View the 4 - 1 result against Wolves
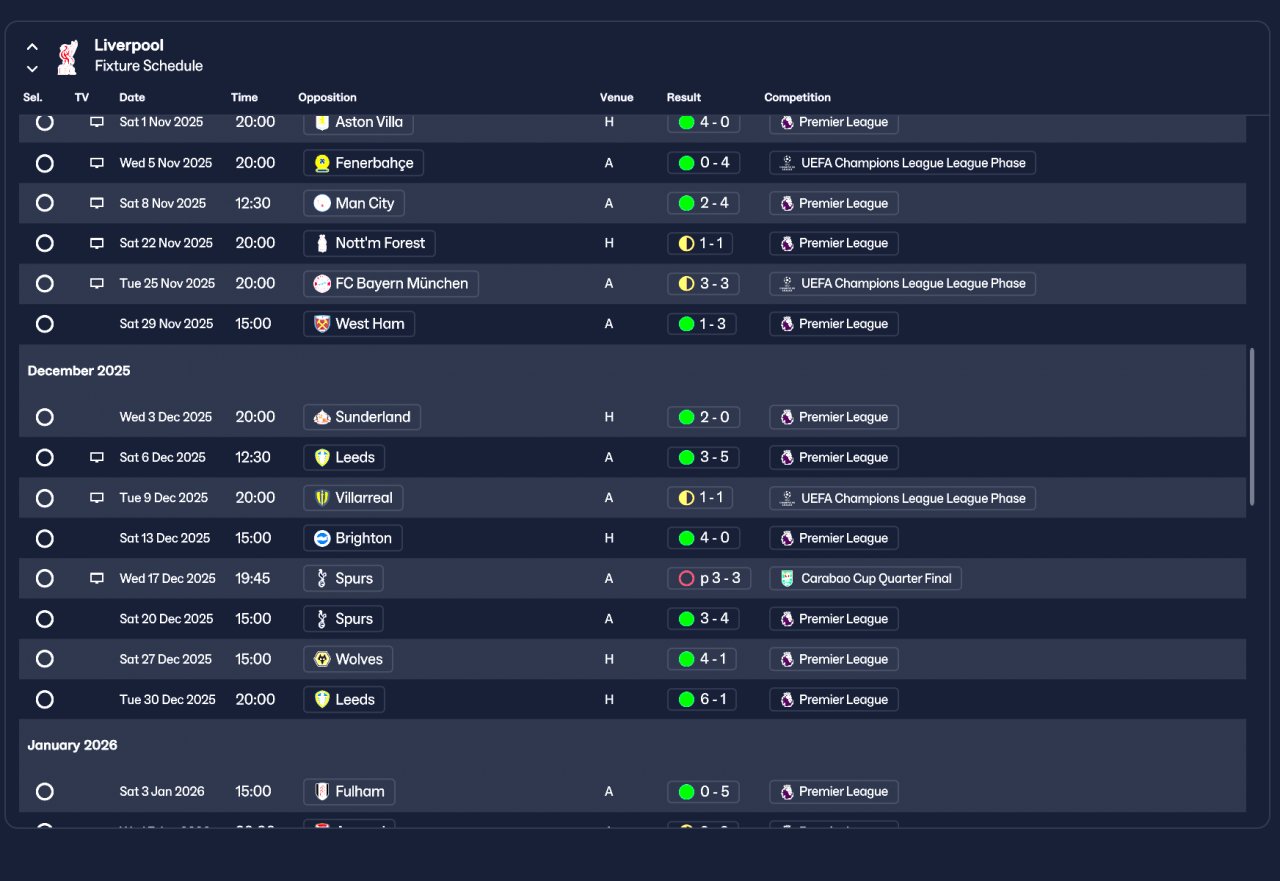Screen dimensions: 1280x881 click(x=703, y=659)
